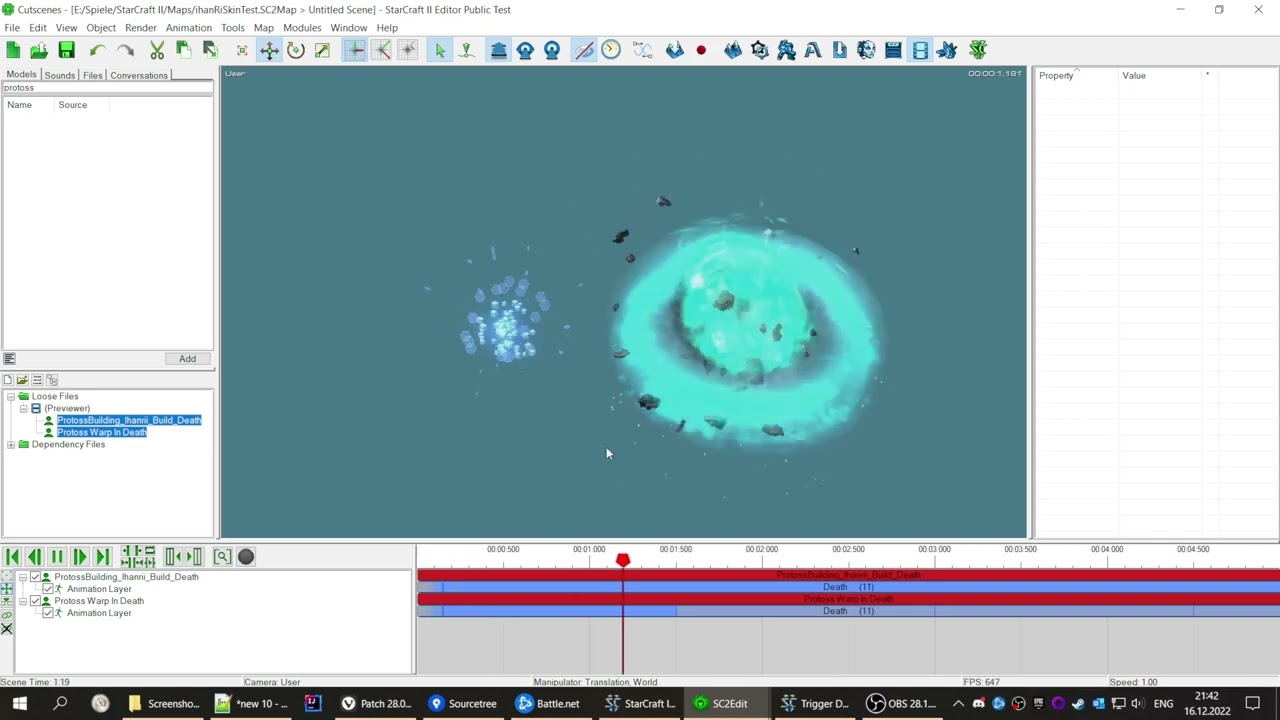Click the green Test Document SC icon
The image size is (1280, 720).
(x=978, y=50)
